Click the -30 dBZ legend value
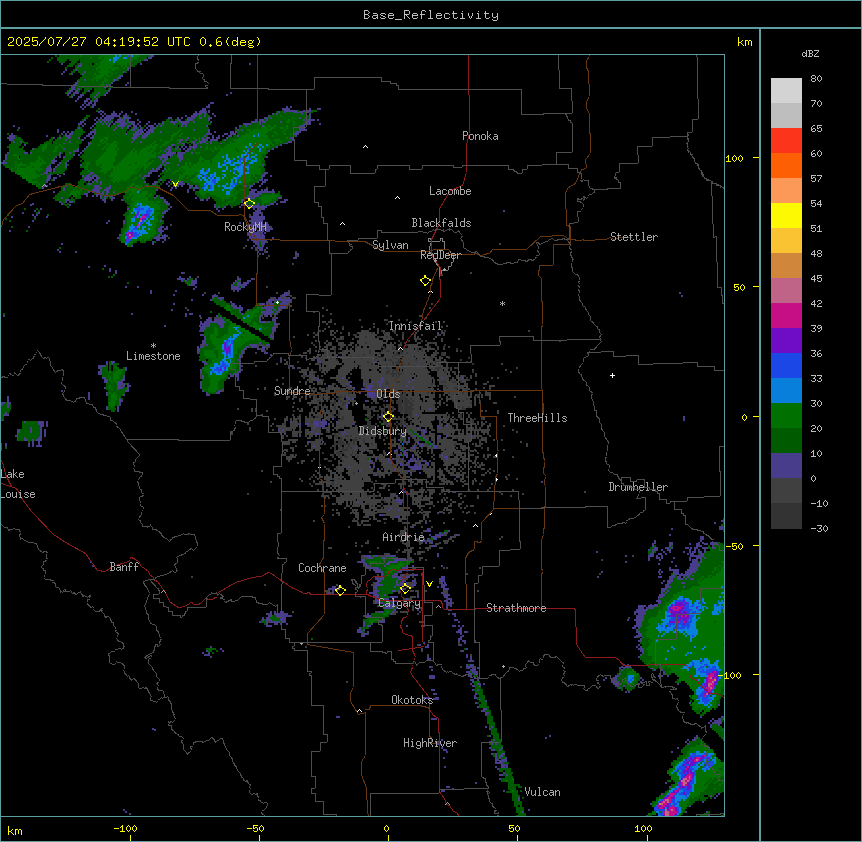 click(819, 529)
